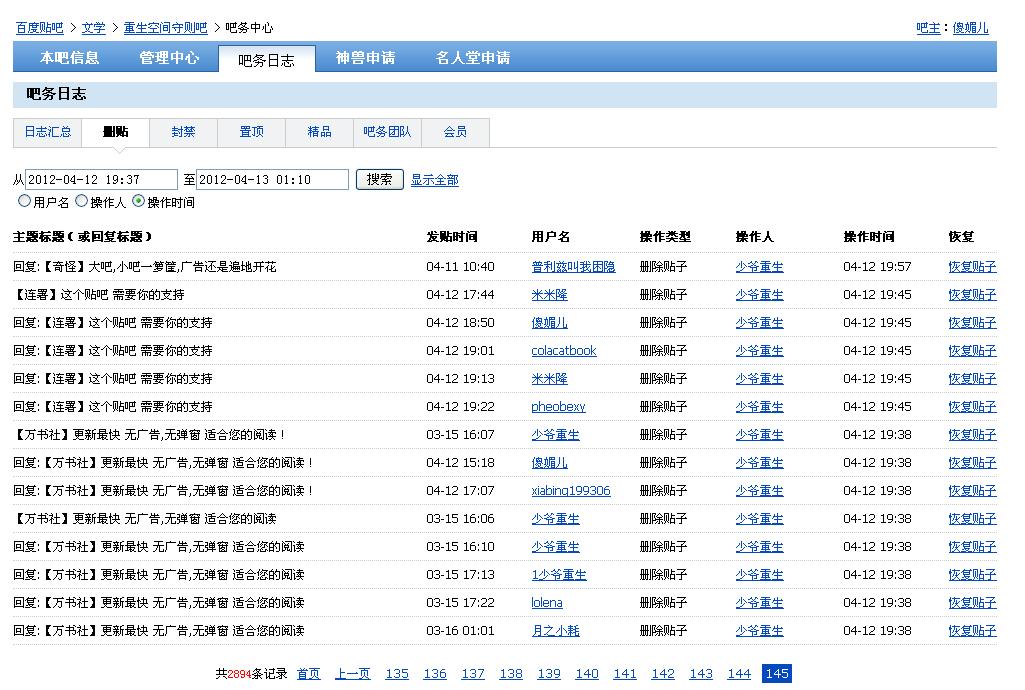The image size is (1025, 690).
Task: Open user 月之小耗 profile
Action: [555, 631]
